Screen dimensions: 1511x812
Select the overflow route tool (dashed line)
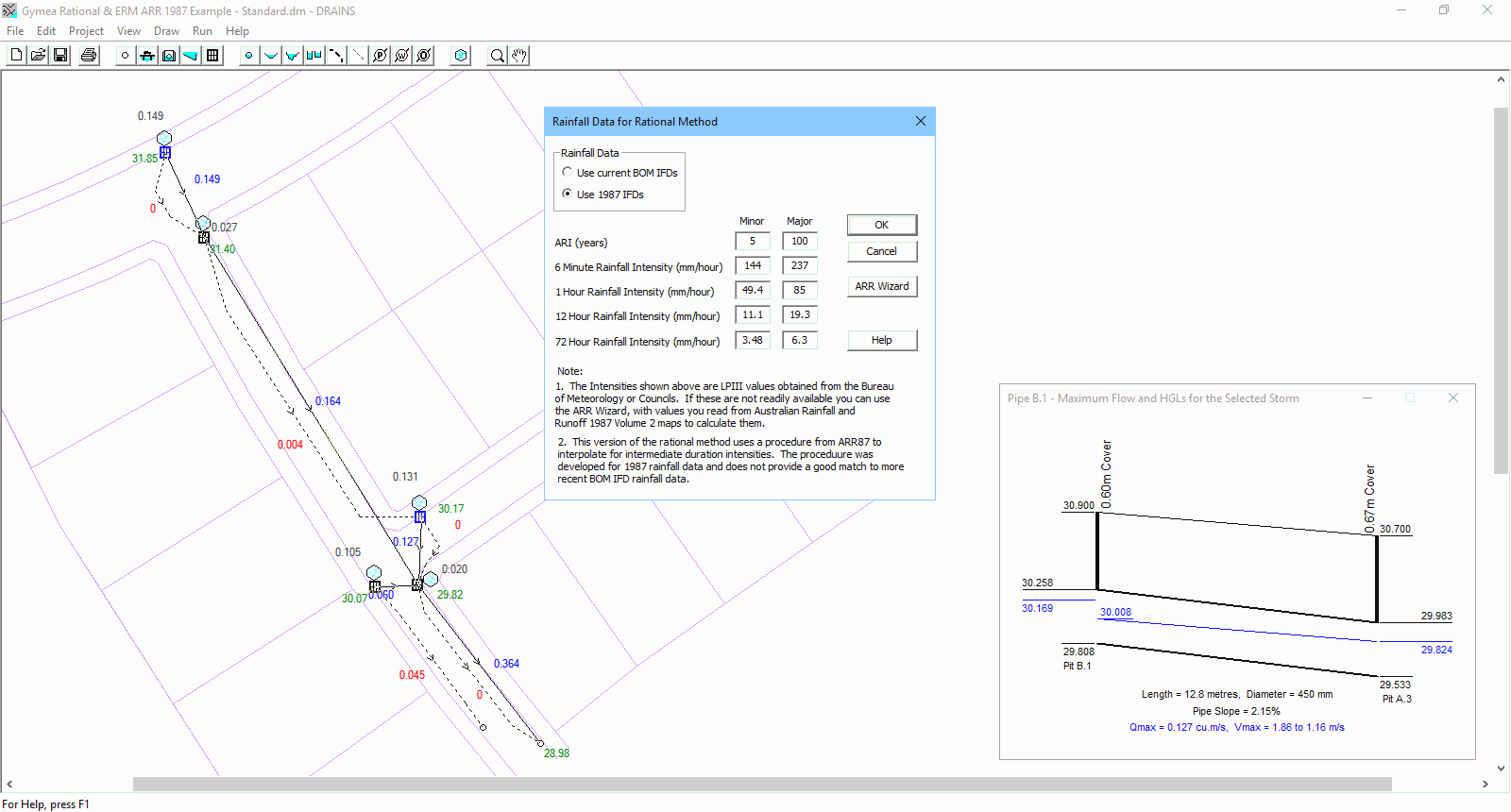pyautogui.click(x=335, y=56)
